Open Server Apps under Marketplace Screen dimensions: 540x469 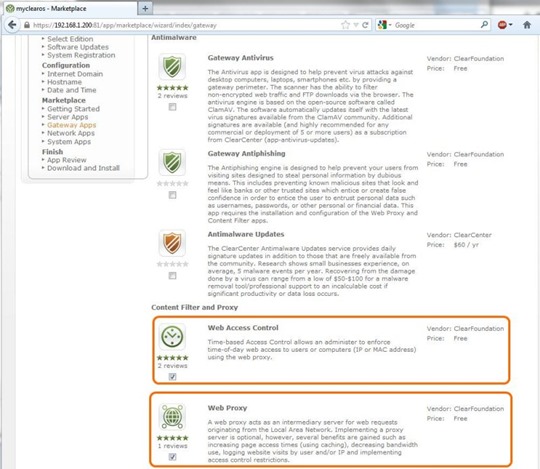pyautogui.click(x=68, y=117)
